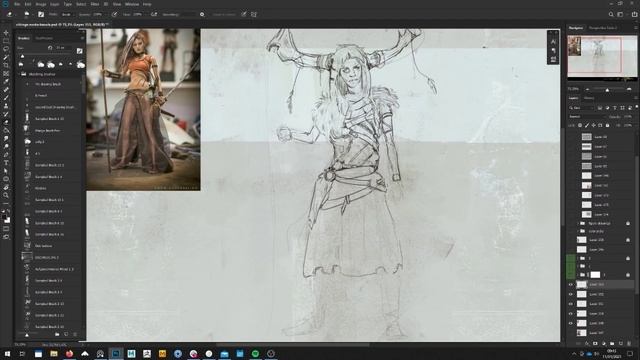
Task: Toggle lock all for layer
Action: click(x=608, y=125)
